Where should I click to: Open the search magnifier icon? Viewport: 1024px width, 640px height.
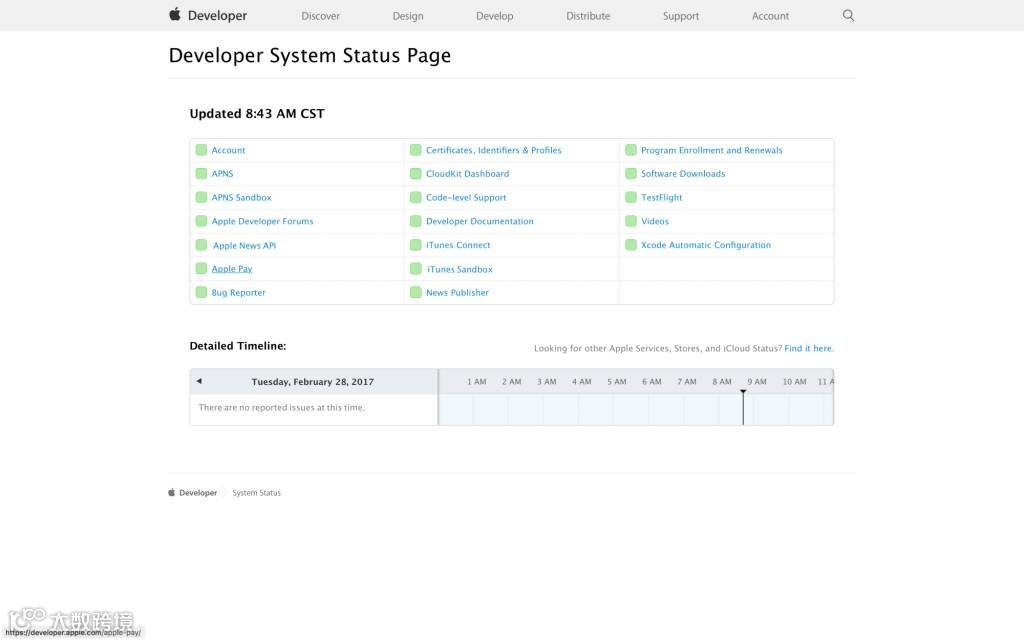848,15
